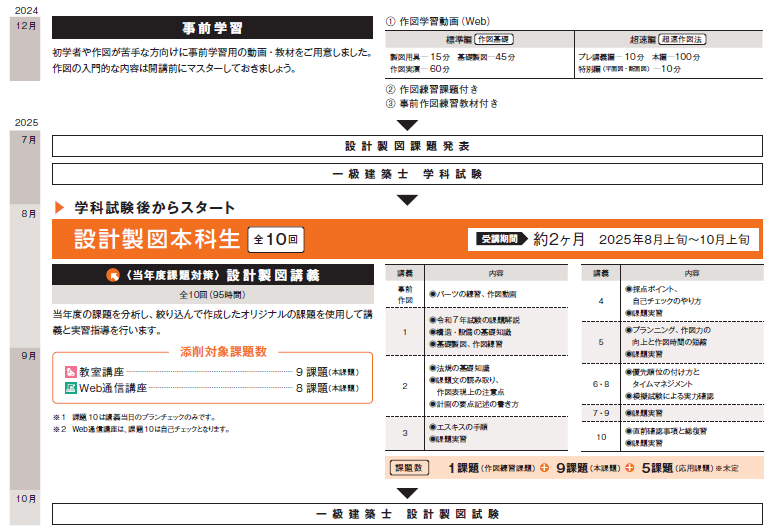Click the 事前学習 black header
This screenshot has height=530, width=777.
coord(212,27)
